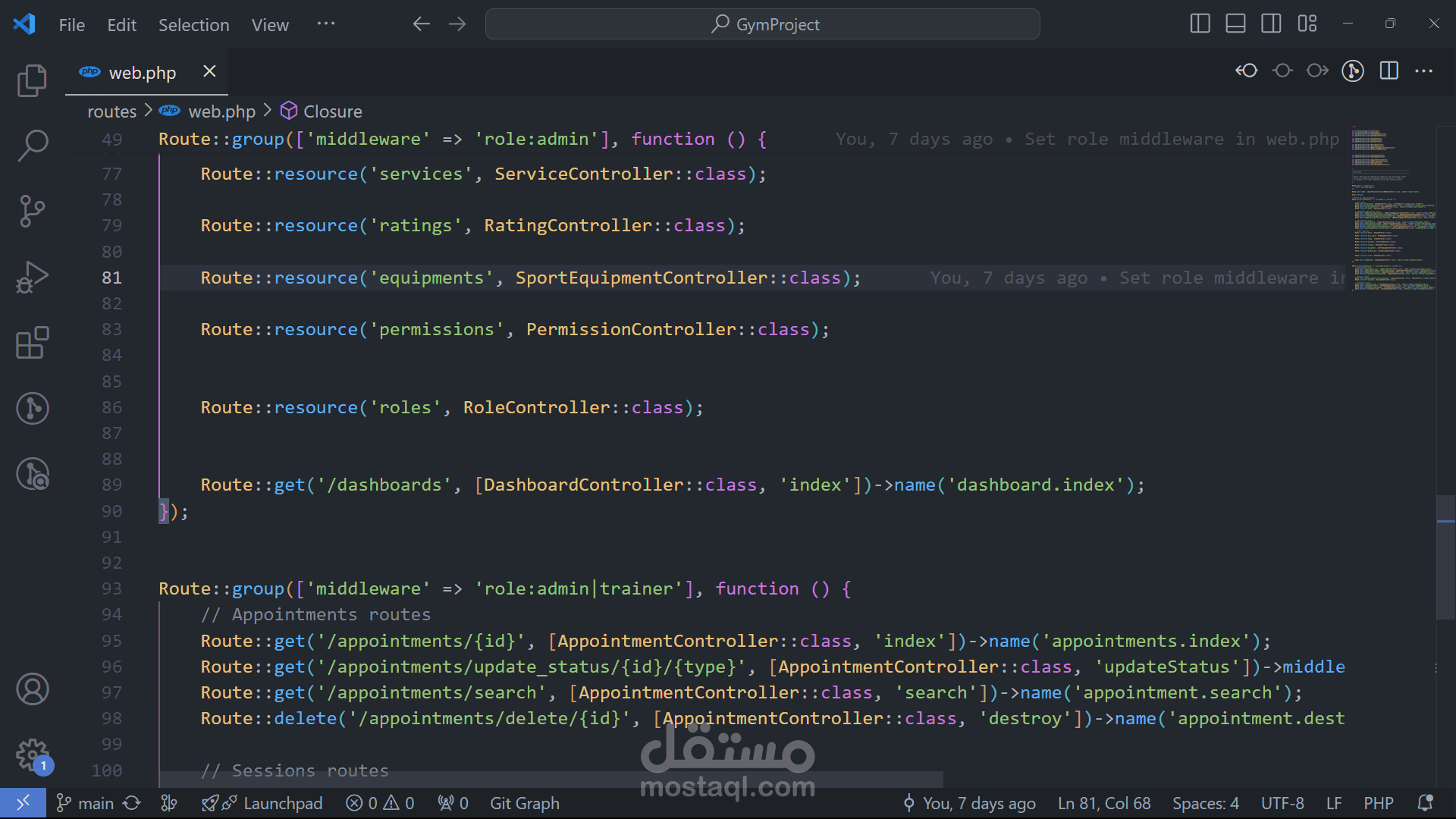Click Git Graph in status bar

click(x=524, y=803)
